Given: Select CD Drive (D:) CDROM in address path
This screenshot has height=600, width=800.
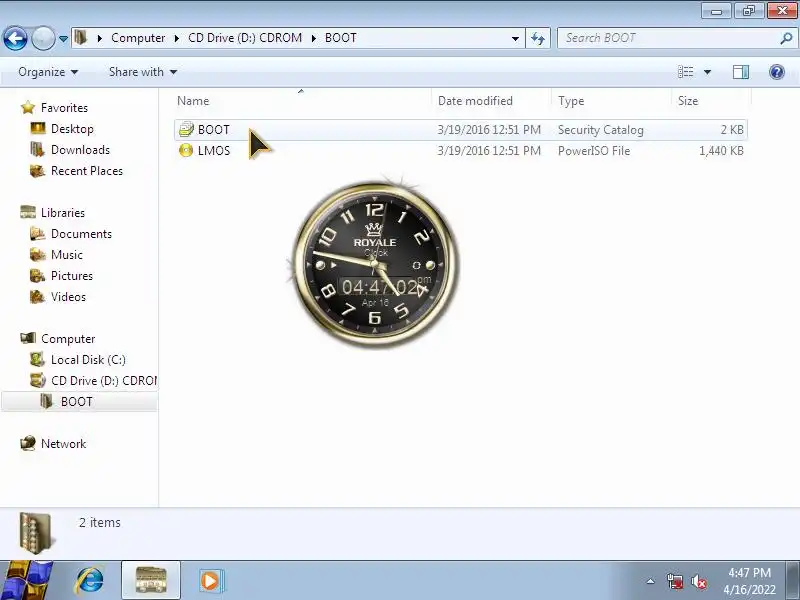Looking at the screenshot, I should (245, 38).
